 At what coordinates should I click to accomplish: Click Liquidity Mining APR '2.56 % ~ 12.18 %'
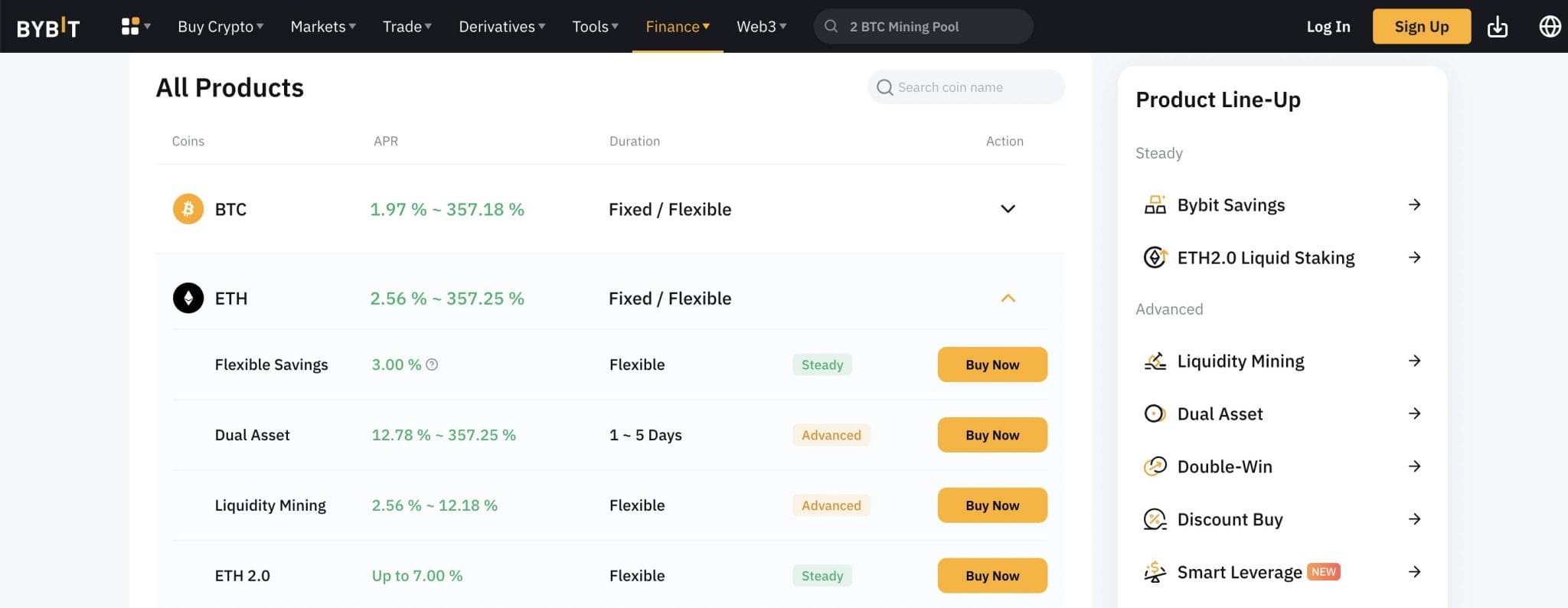(x=435, y=506)
